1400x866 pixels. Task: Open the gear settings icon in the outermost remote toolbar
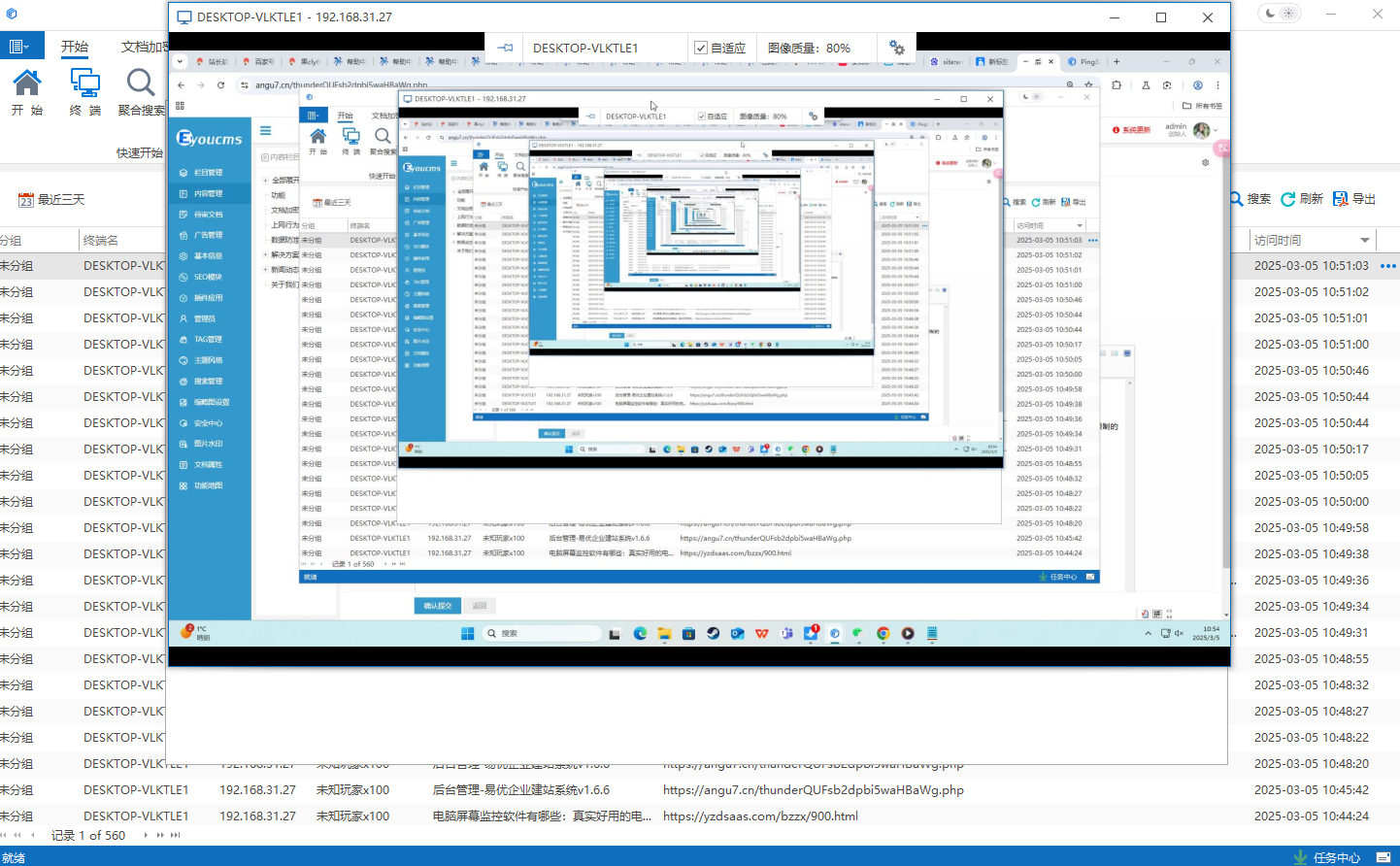coord(896,48)
